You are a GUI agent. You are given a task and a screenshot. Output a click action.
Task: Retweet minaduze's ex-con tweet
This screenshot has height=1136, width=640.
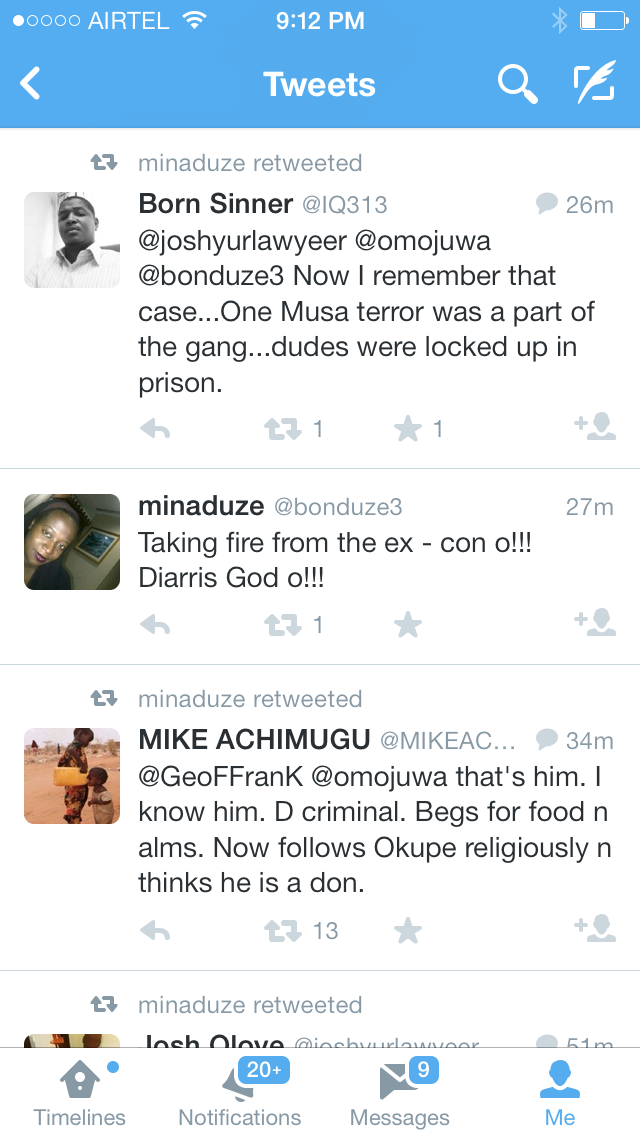282,626
